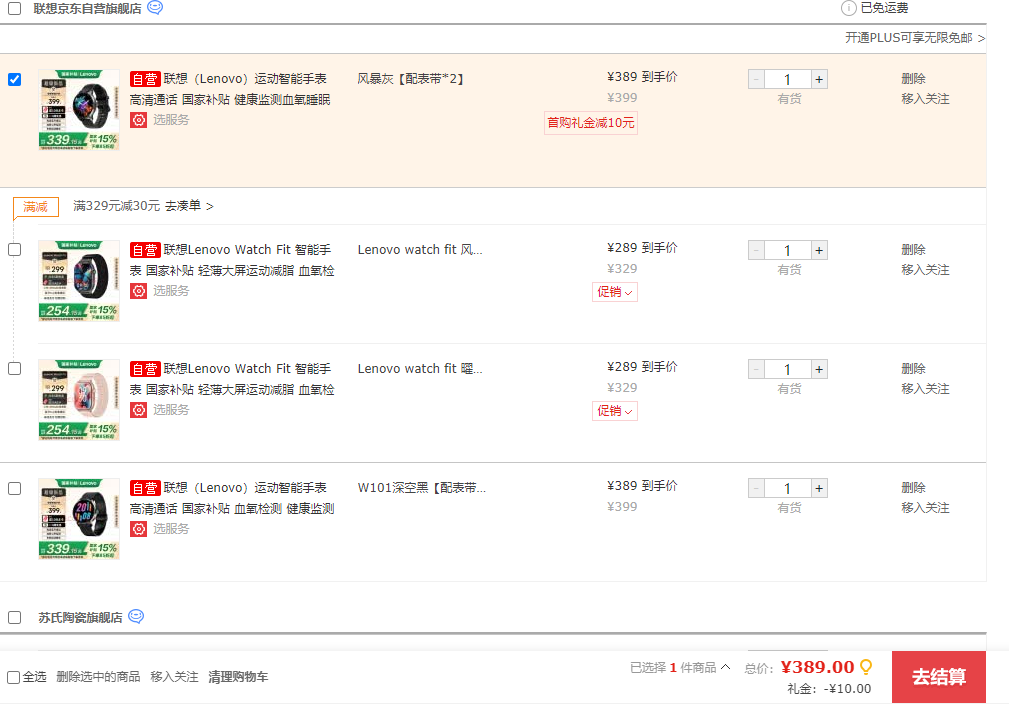Expand the 促销 dropdown for the first Watch Fit
Image resolution: width=1009 pixels, height=704 pixels.
coord(614,292)
